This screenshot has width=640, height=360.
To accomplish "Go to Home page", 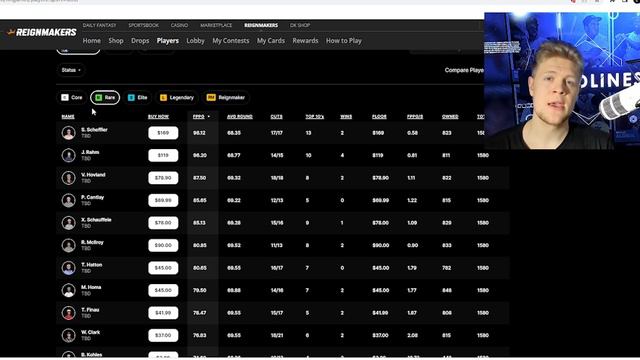I will coord(91,41).
